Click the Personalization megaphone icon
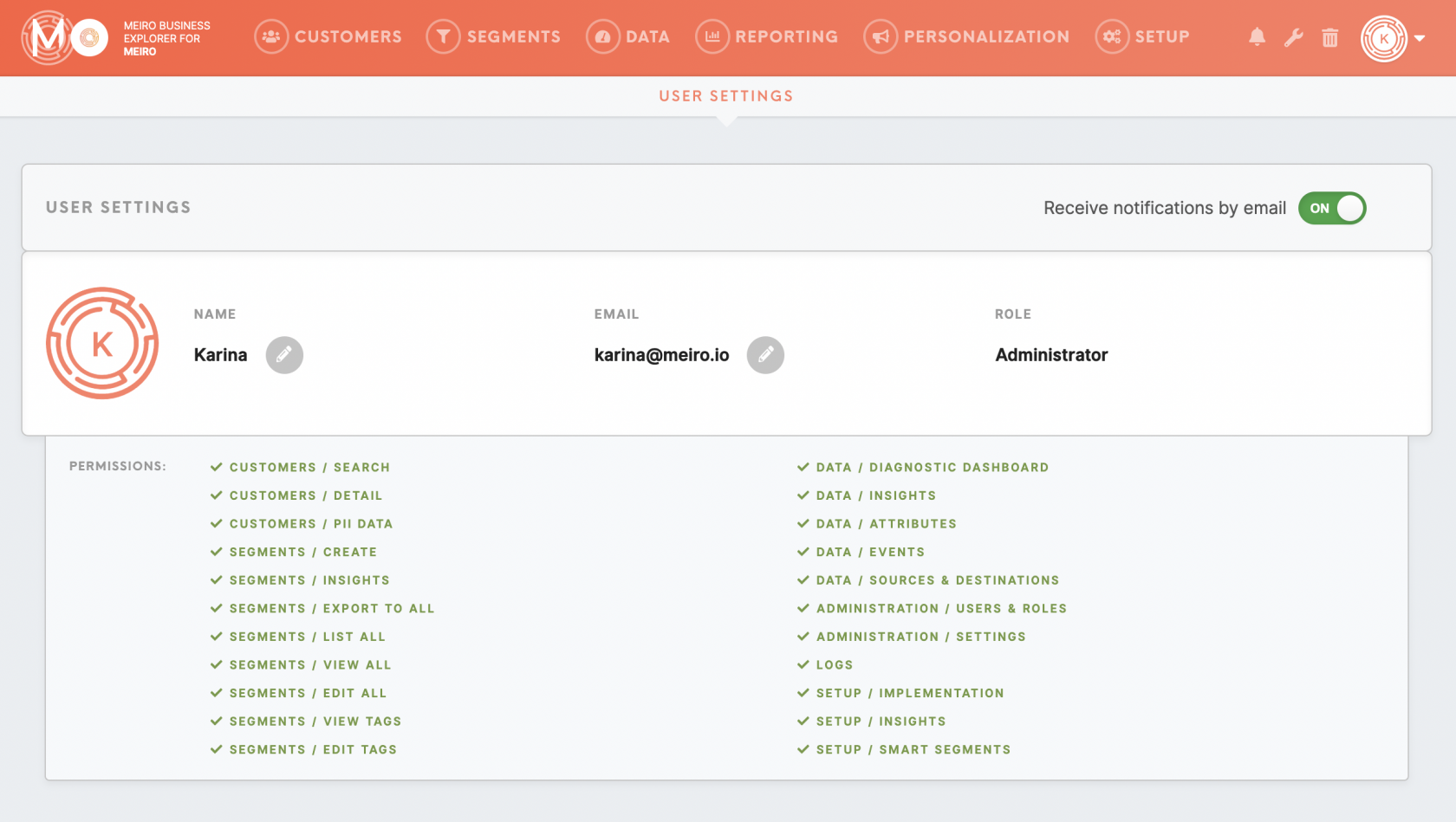Image resolution: width=1456 pixels, height=822 pixels. pyautogui.click(x=881, y=37)
